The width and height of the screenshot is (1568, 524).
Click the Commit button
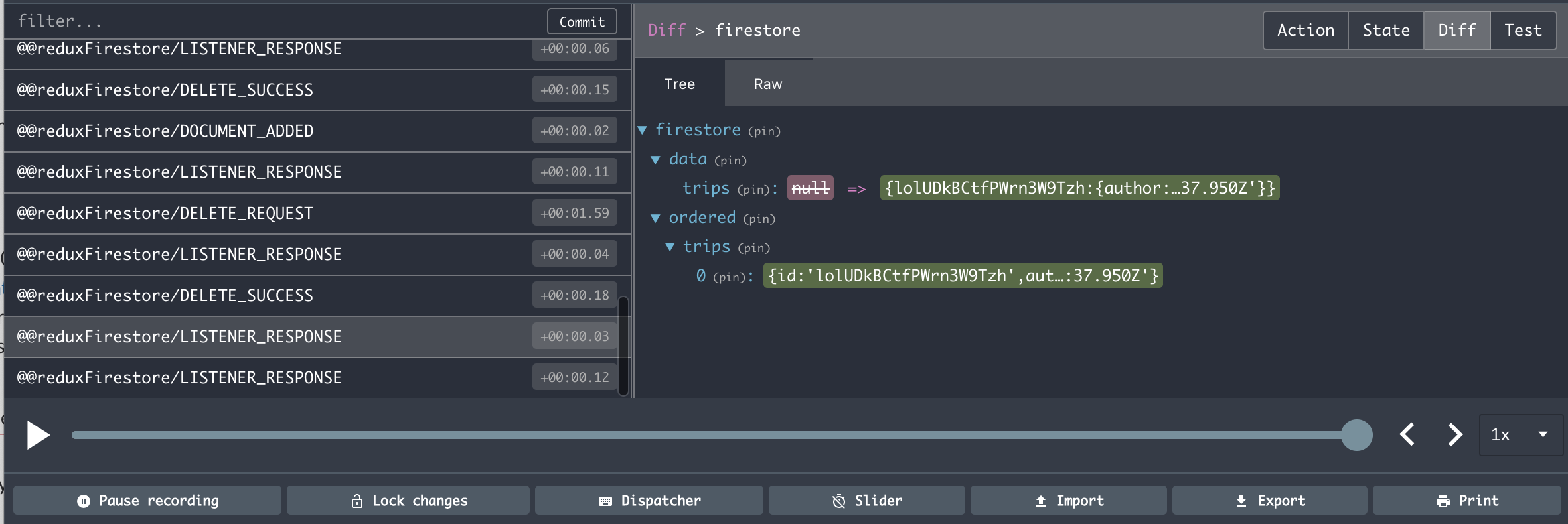click(x=582, y=21)
